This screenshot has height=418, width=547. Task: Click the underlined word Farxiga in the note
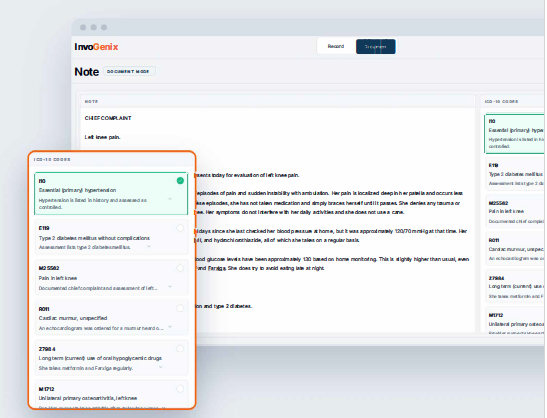click(217, 268)
